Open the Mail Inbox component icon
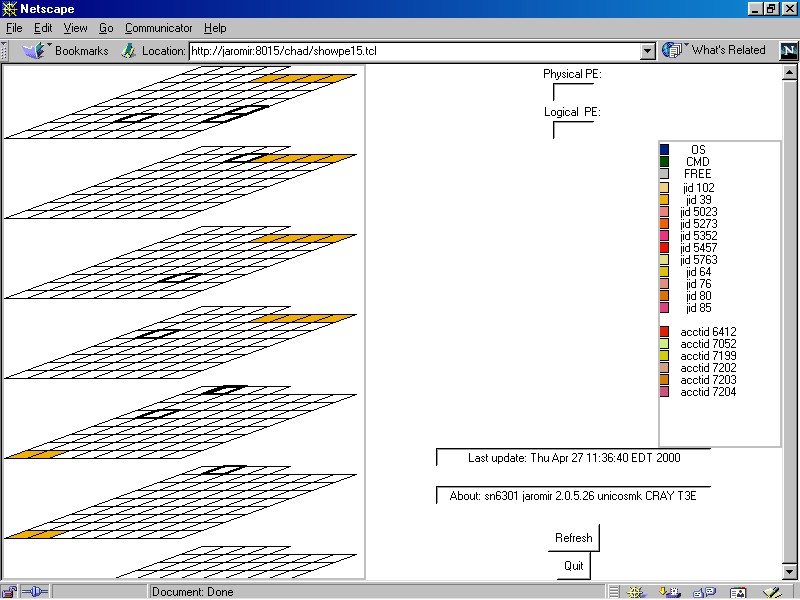Image resolution: width=800 pixels, height=600 pixels. (669, 592)
